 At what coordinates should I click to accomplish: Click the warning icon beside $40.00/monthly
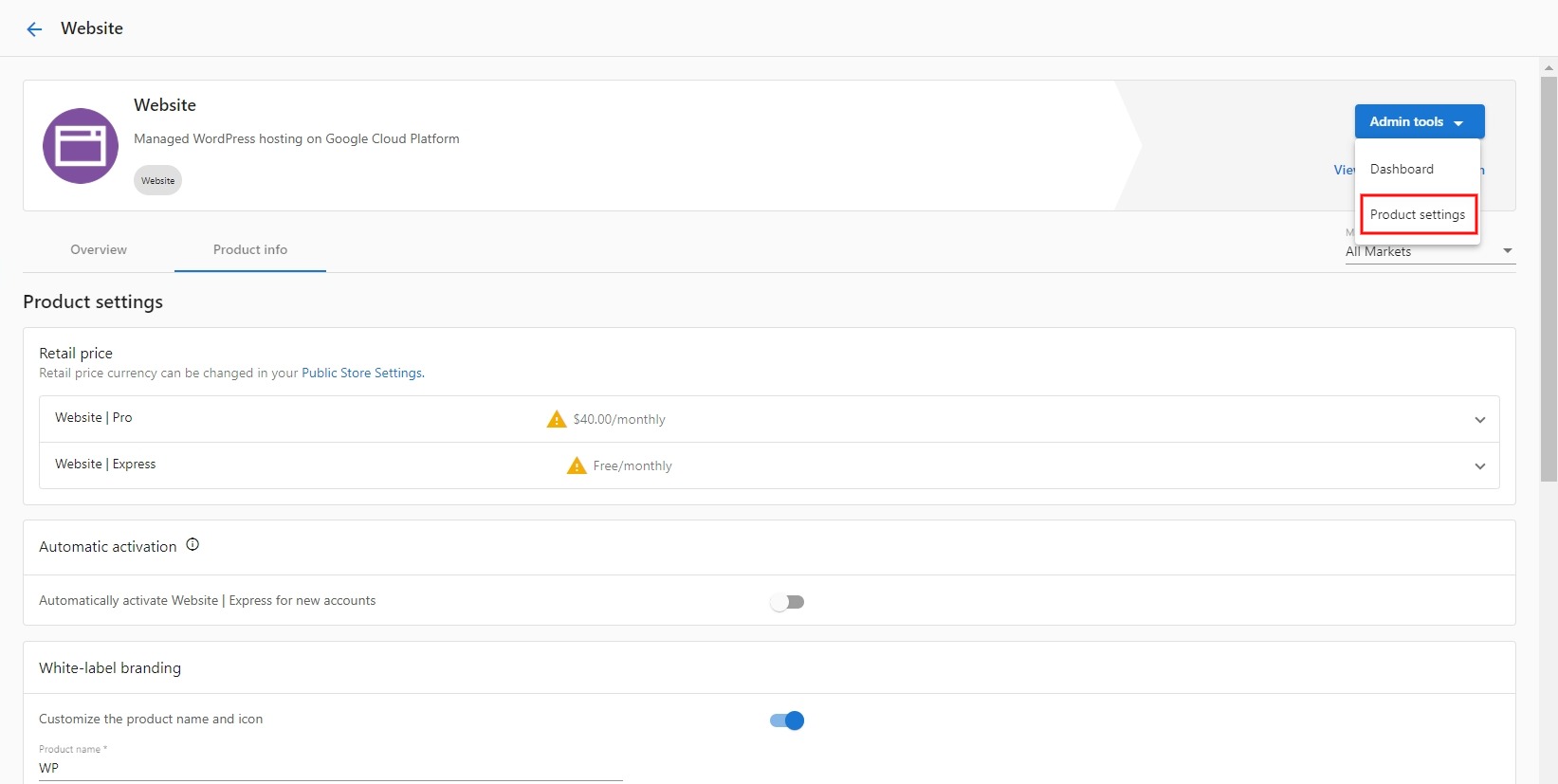click(557, 419)
